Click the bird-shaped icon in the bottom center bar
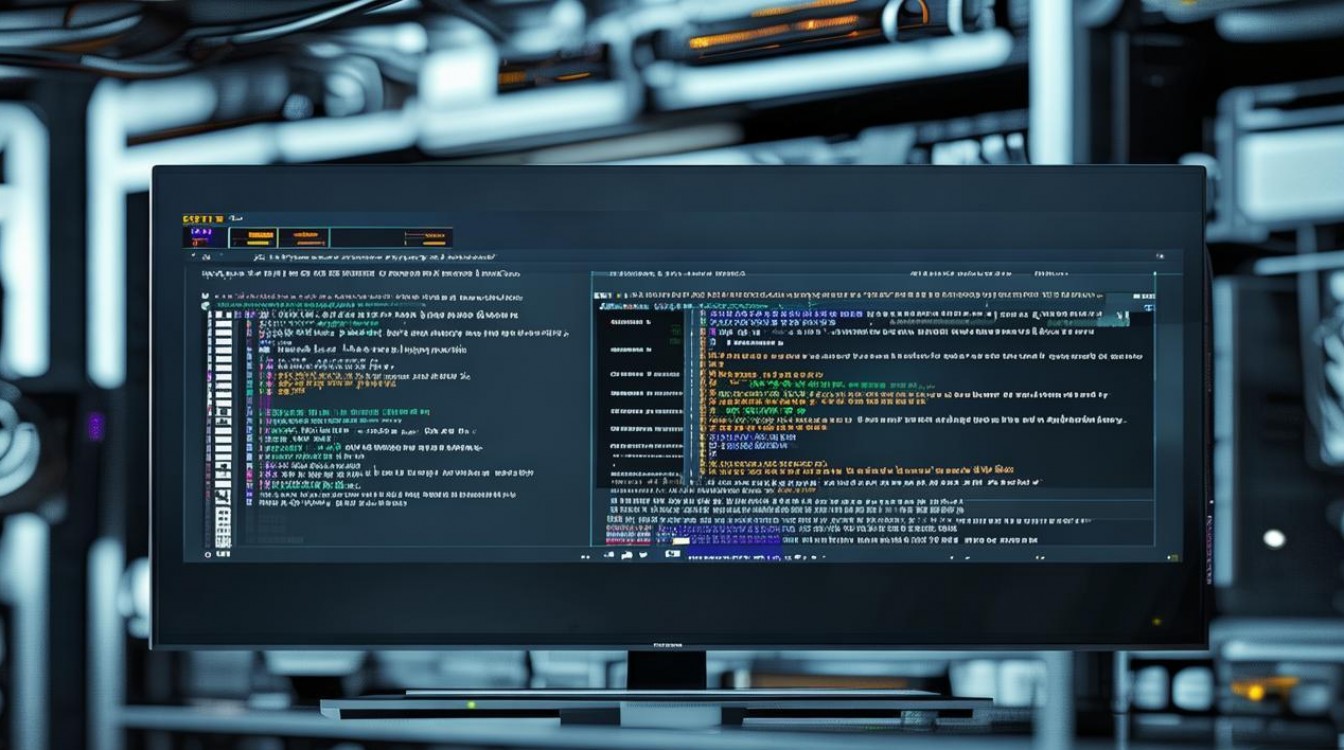The image size is (1344, 750). (x=642, y=554)
